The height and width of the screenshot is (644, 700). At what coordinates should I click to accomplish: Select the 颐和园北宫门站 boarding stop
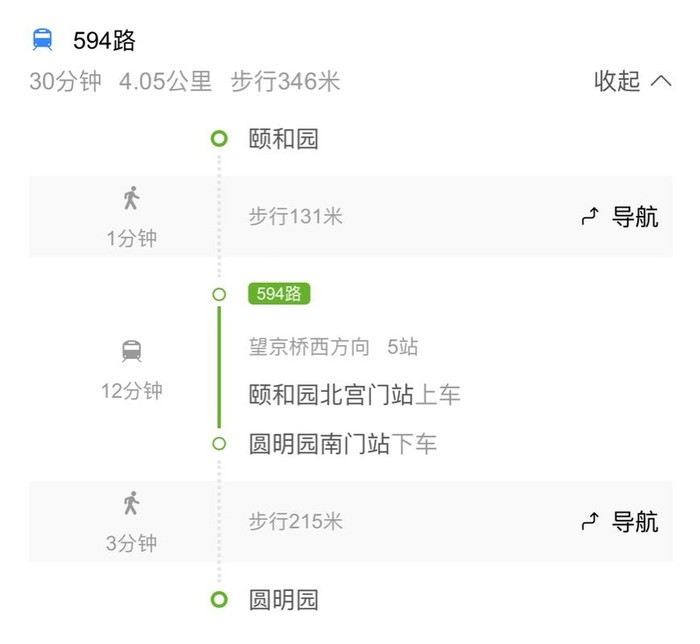[x=331, y=396]
